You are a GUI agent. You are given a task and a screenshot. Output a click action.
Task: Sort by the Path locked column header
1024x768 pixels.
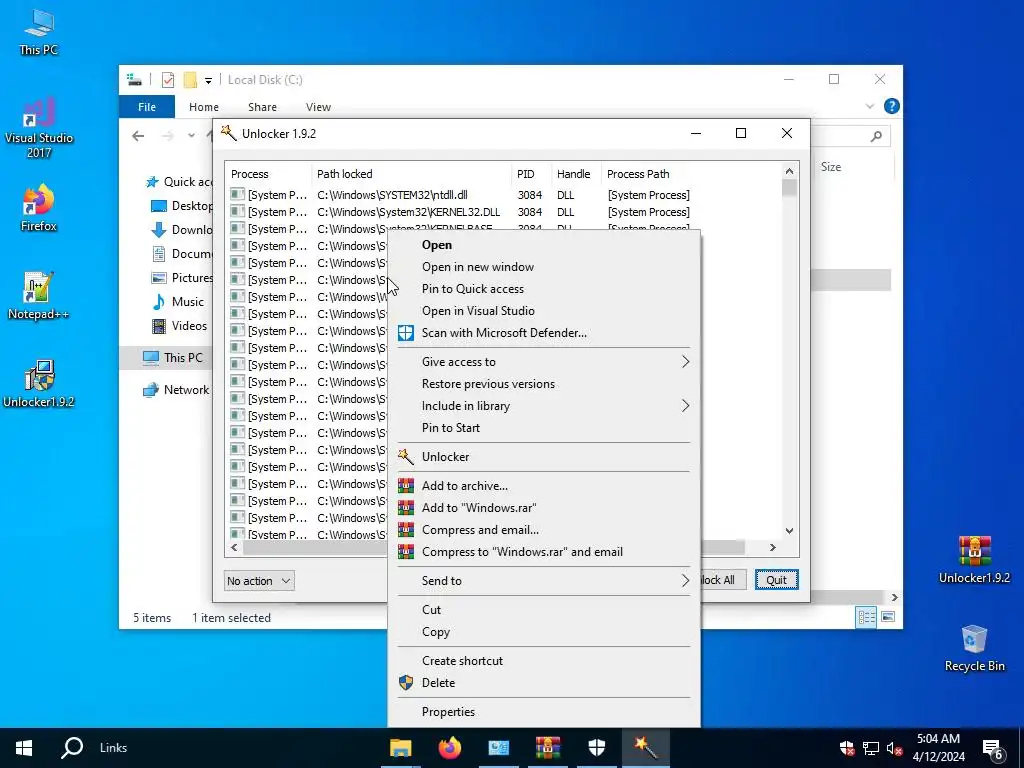[411, 174]
